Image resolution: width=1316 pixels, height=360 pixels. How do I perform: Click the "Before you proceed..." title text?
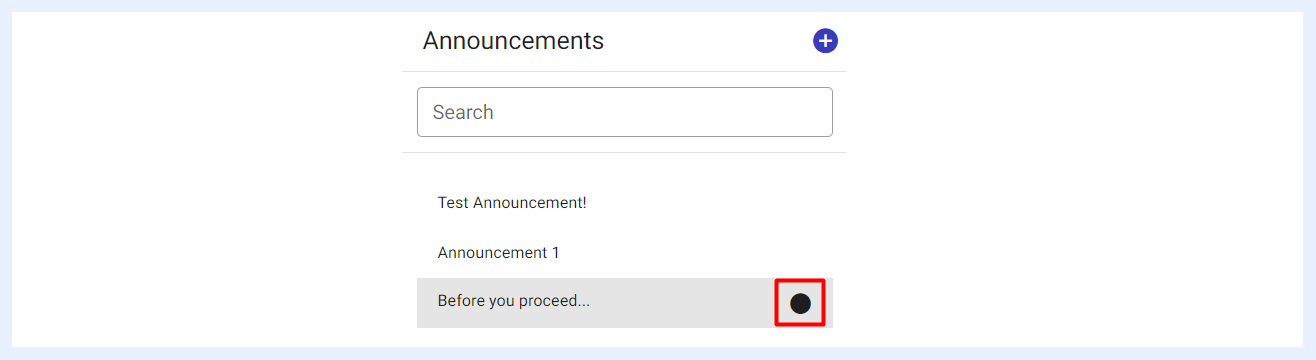(x=514, y=301)
